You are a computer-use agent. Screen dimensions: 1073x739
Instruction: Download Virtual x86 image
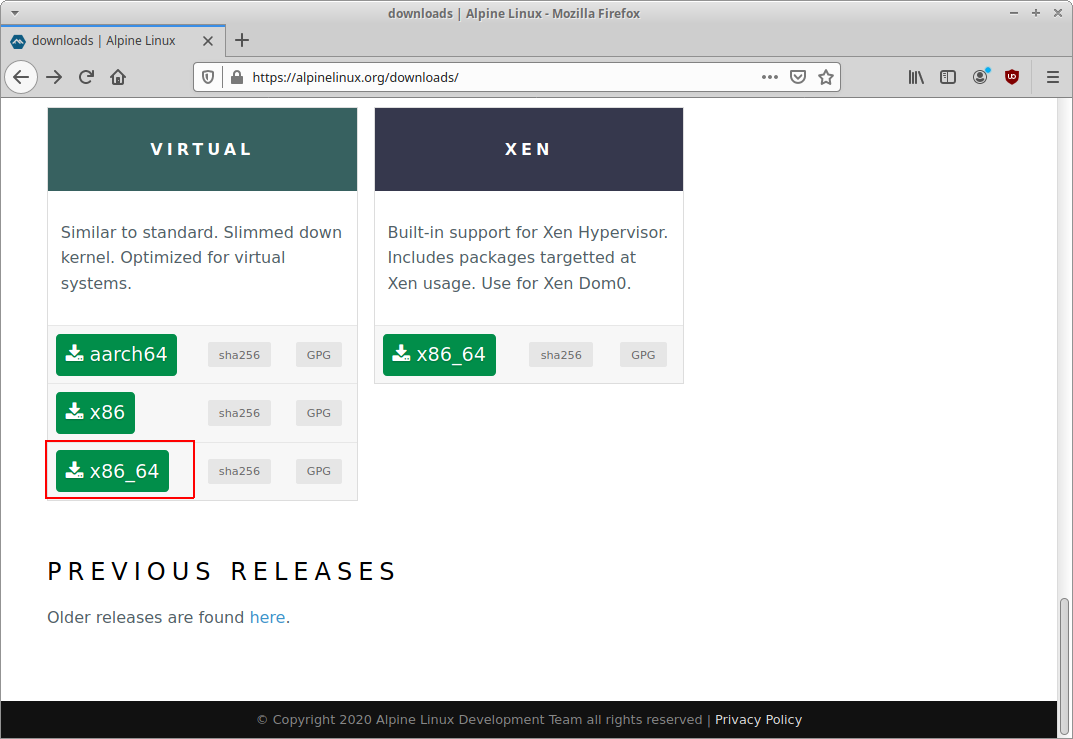[95, 413]
